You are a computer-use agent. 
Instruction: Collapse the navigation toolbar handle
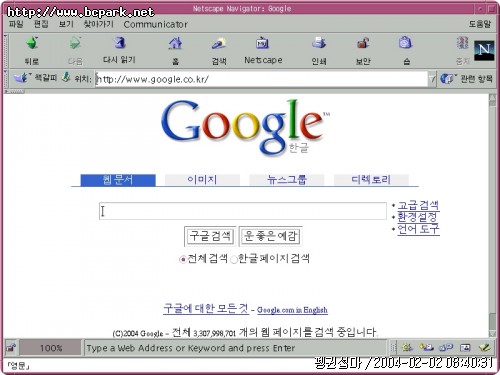[x=6, y=51]
